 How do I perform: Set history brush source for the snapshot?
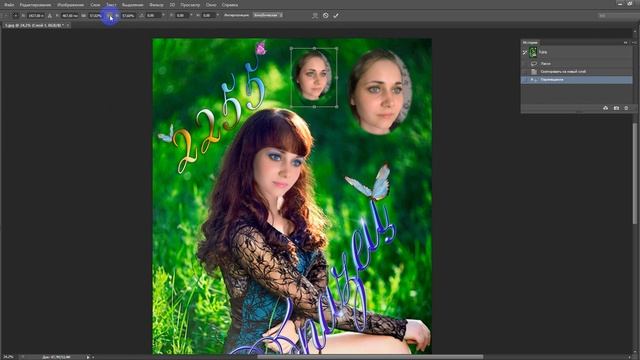pyautogui.click(x=525, y=52)
